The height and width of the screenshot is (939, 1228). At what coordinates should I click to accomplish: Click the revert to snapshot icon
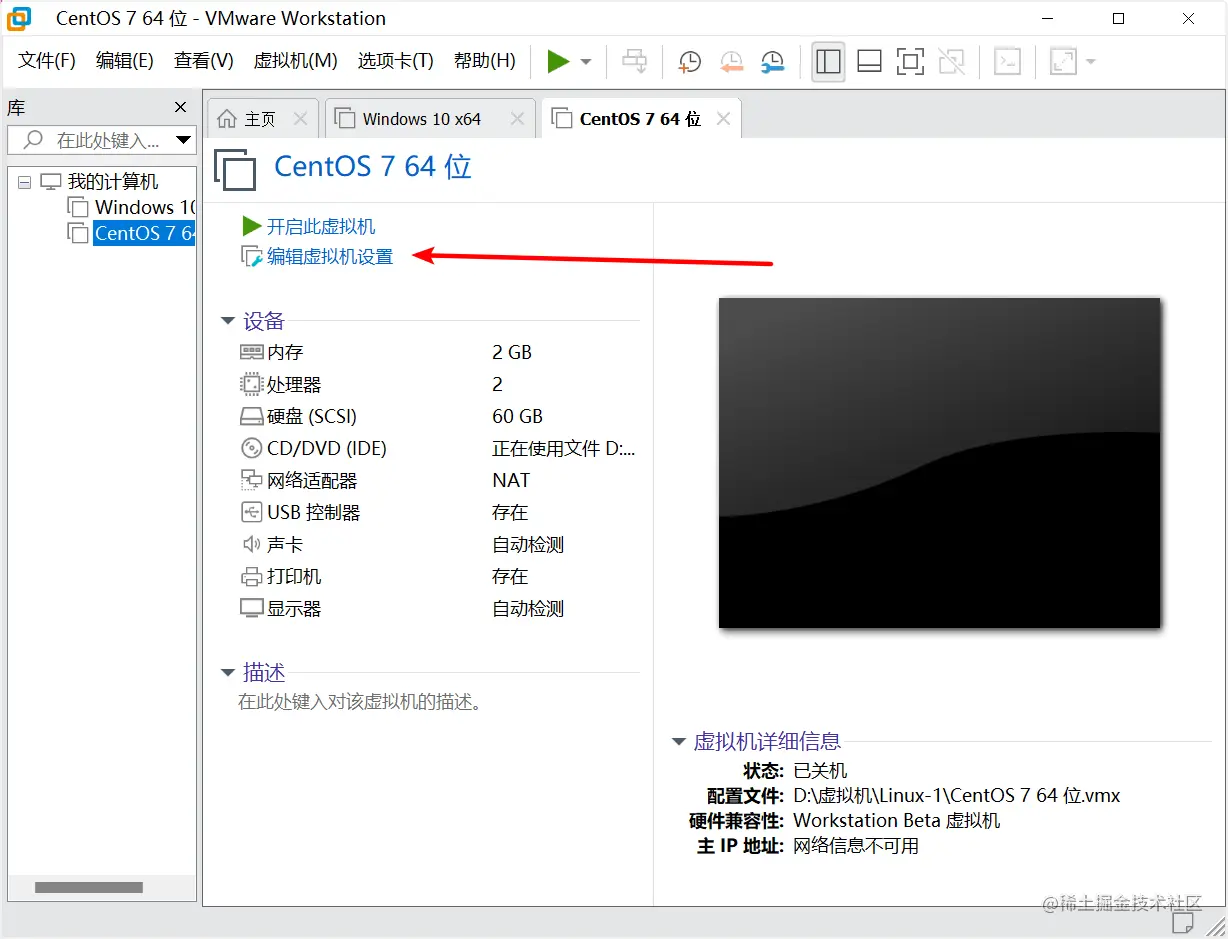tap(731, 62)
